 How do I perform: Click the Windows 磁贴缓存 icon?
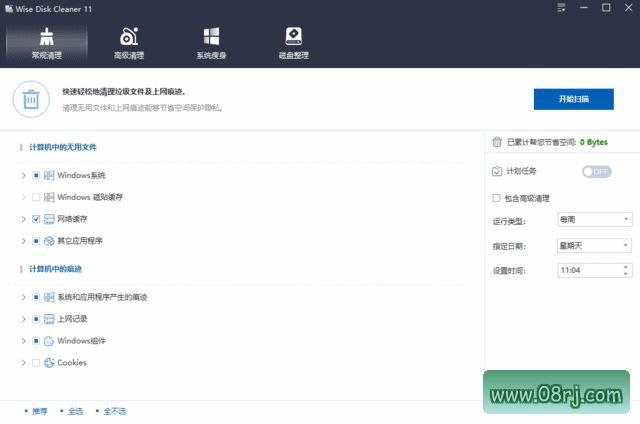49,197
